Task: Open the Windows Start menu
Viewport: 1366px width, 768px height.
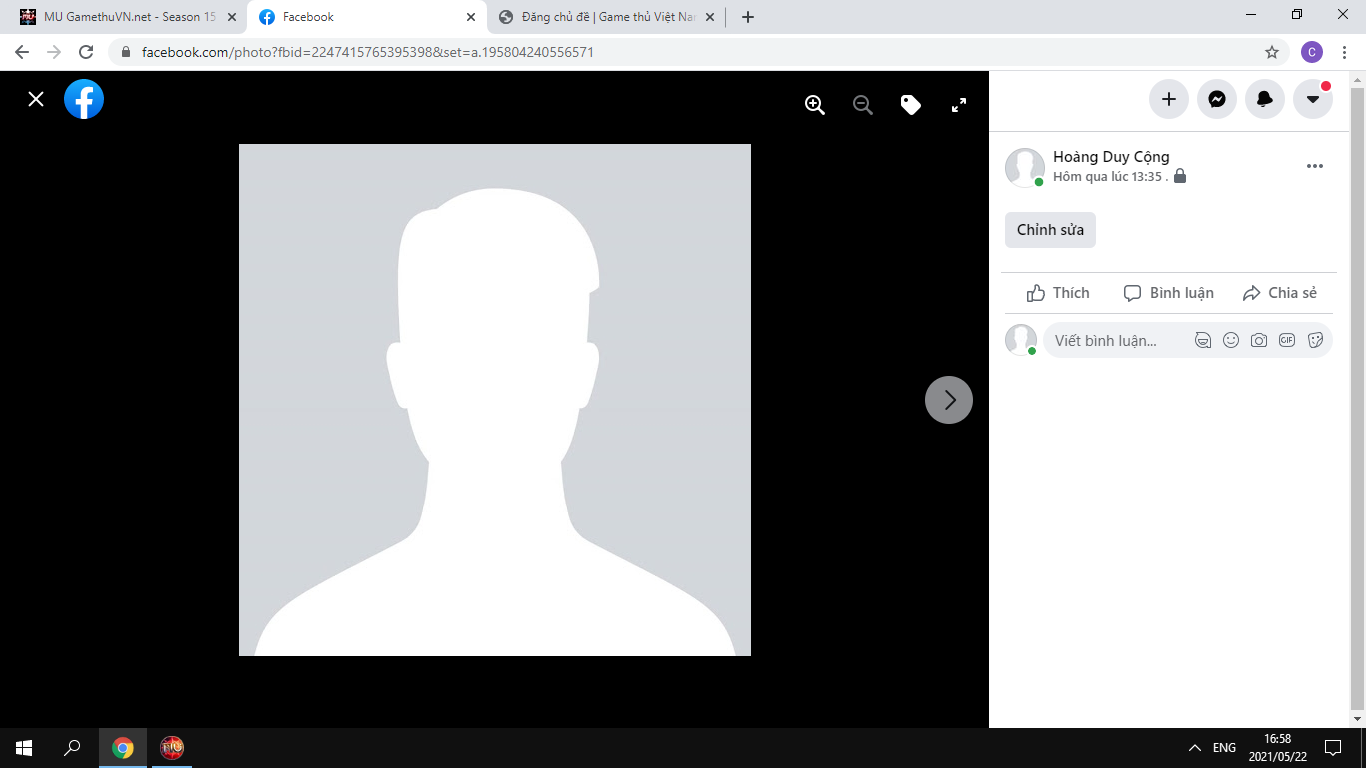Action: [24, 747]
